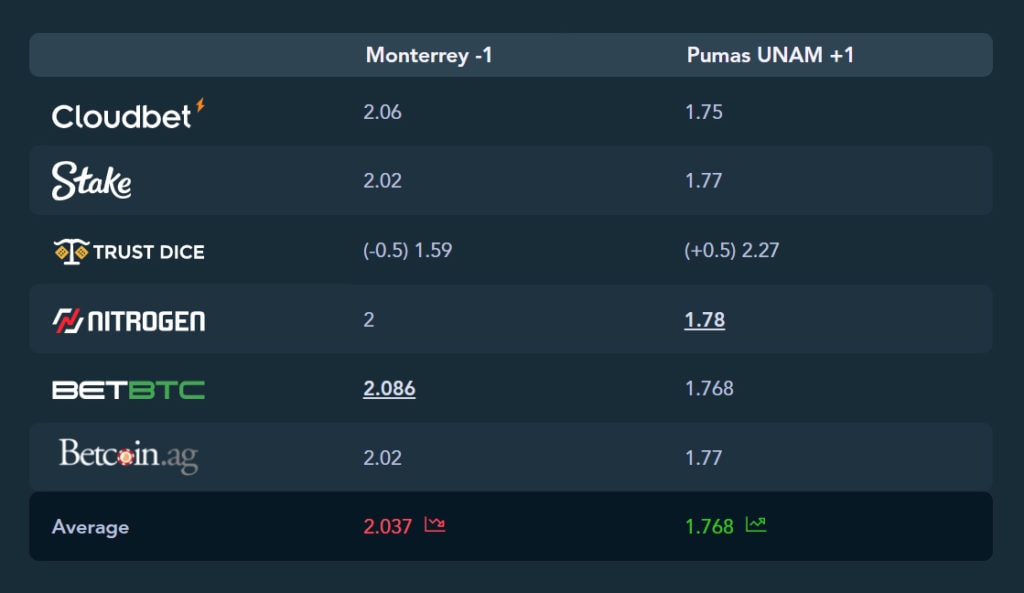1024x593 pixels.
Task: Select the Pumas UNAM +1 column header
Action: [x=770, y=55]
